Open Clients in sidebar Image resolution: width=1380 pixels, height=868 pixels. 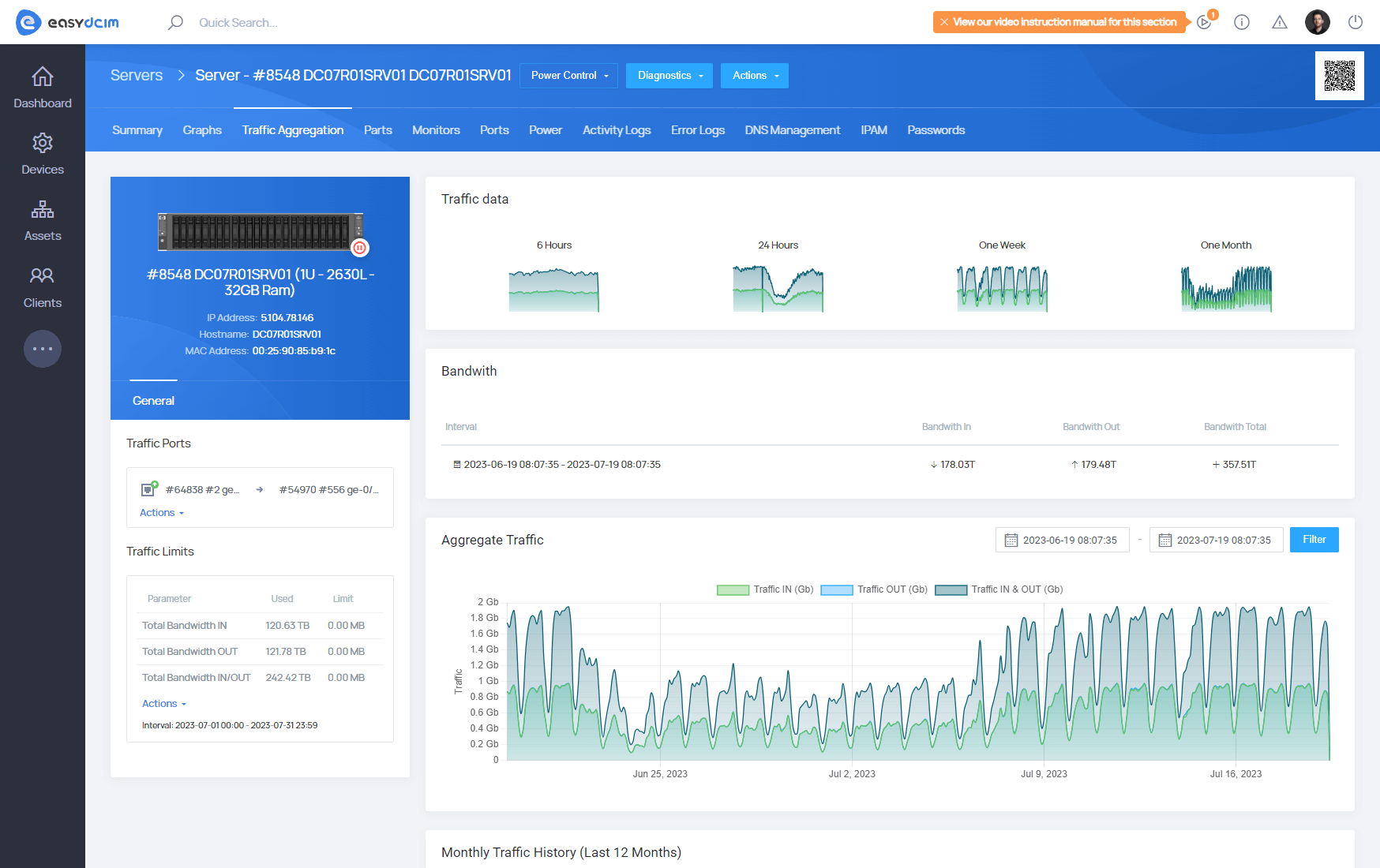43,287
